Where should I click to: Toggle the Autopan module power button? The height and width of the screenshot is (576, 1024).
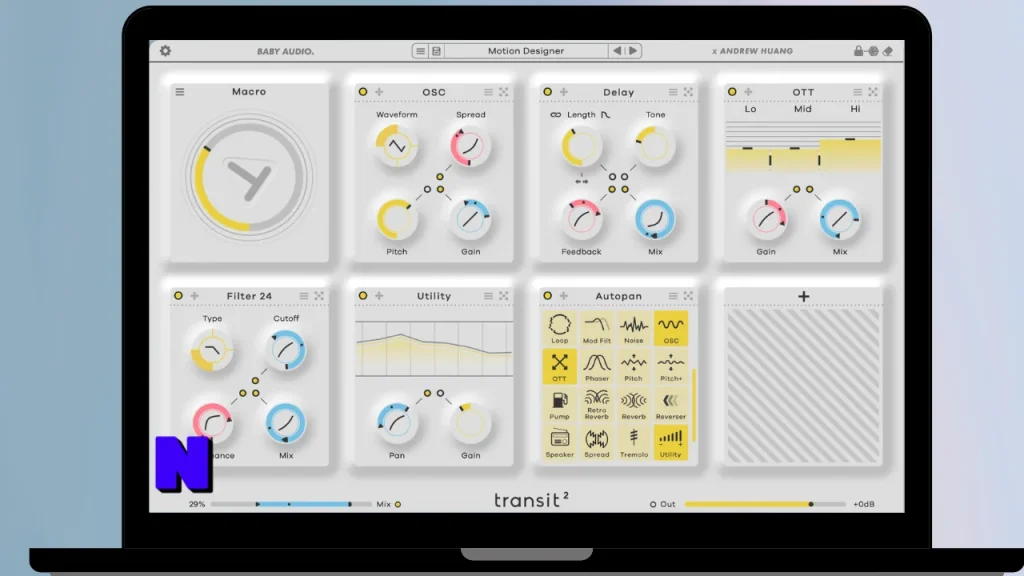(547, 296)
